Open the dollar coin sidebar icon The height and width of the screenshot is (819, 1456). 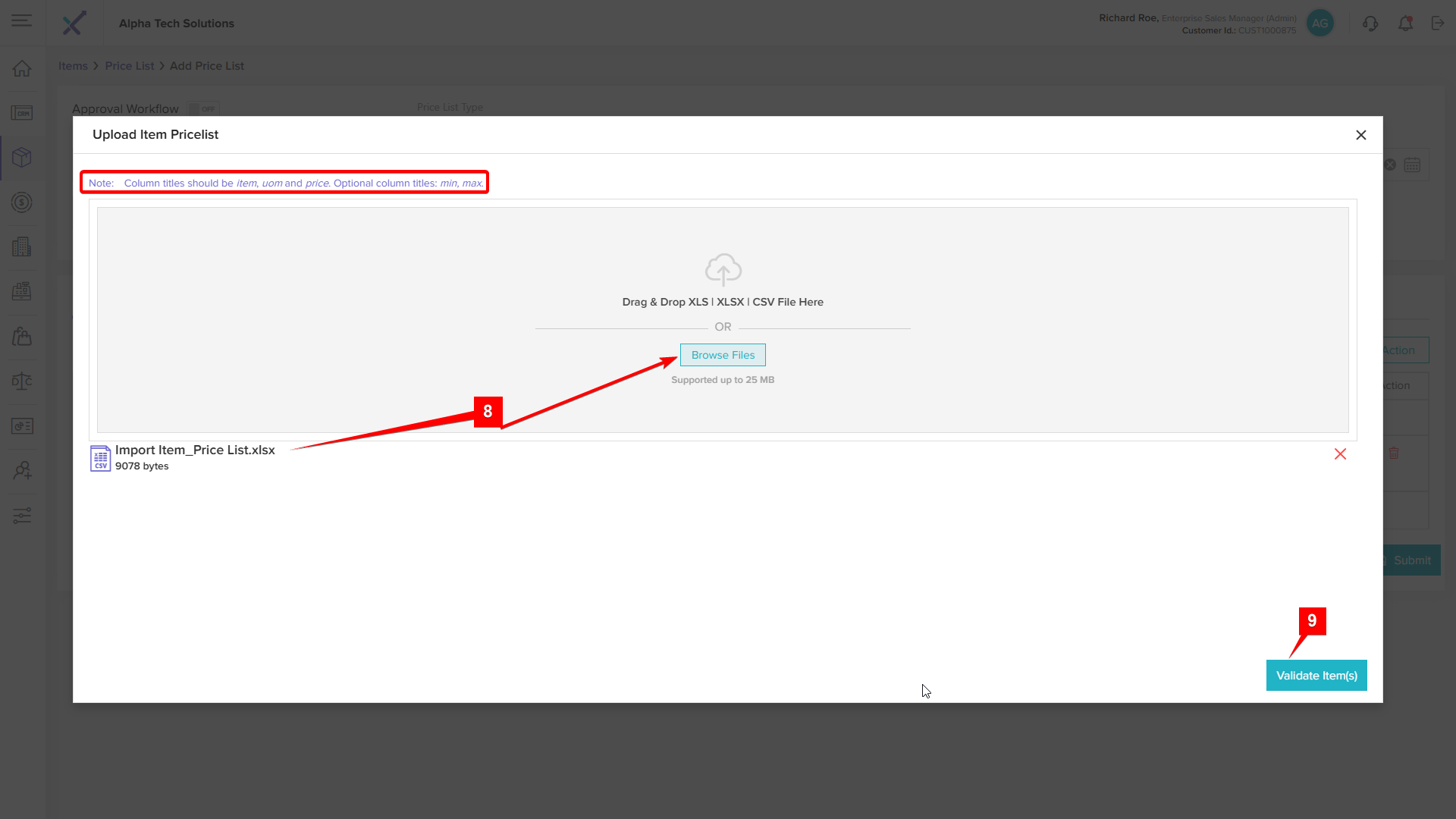tap(22, 202)
